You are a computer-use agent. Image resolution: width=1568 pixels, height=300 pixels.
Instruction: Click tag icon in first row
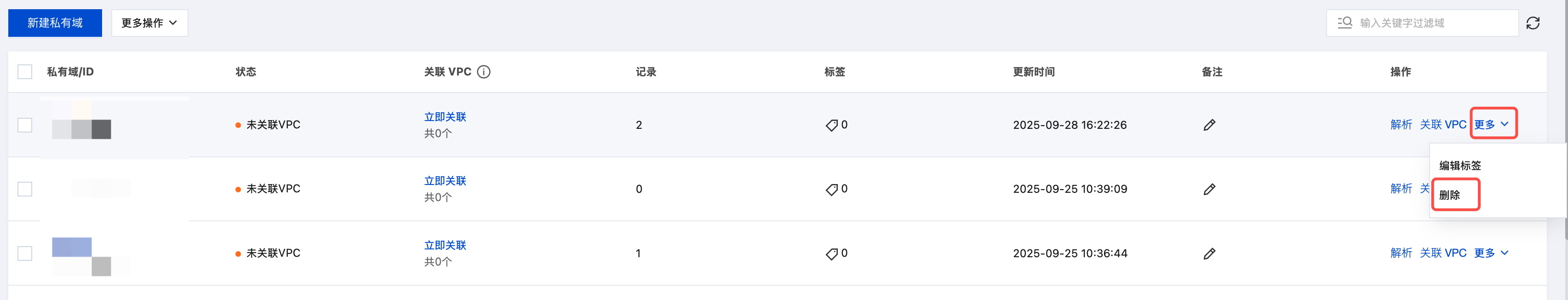pos(831,125)
